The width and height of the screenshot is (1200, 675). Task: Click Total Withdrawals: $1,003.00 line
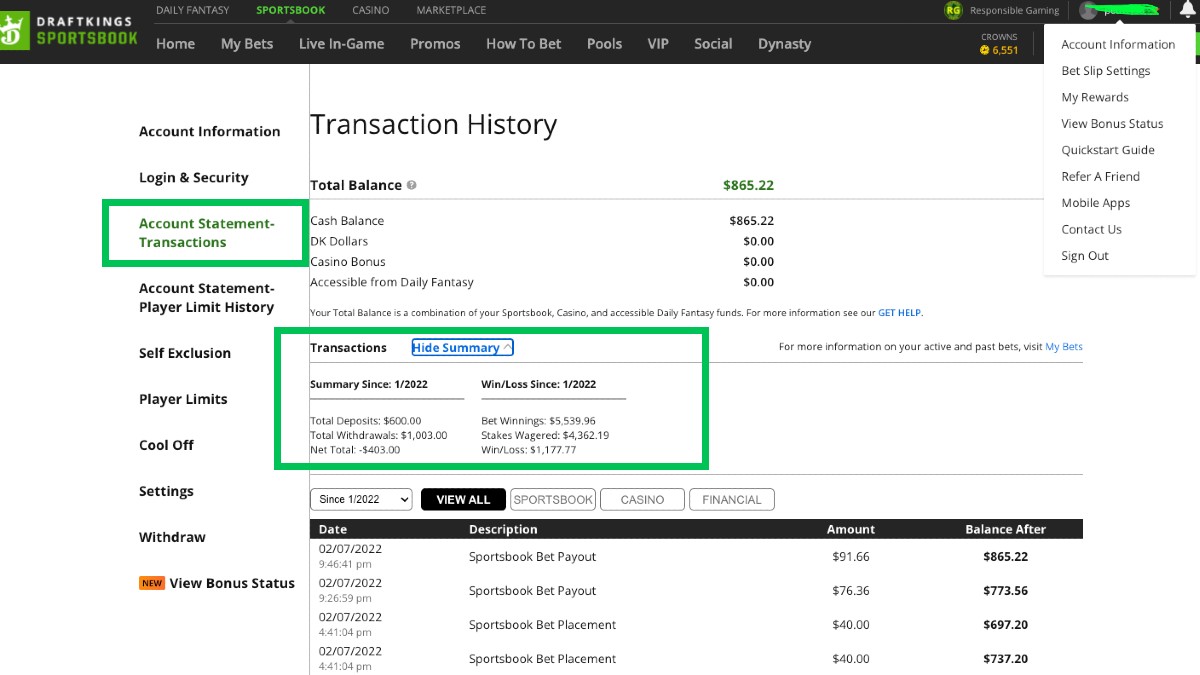pyautogui.click(x=379, y=435)
